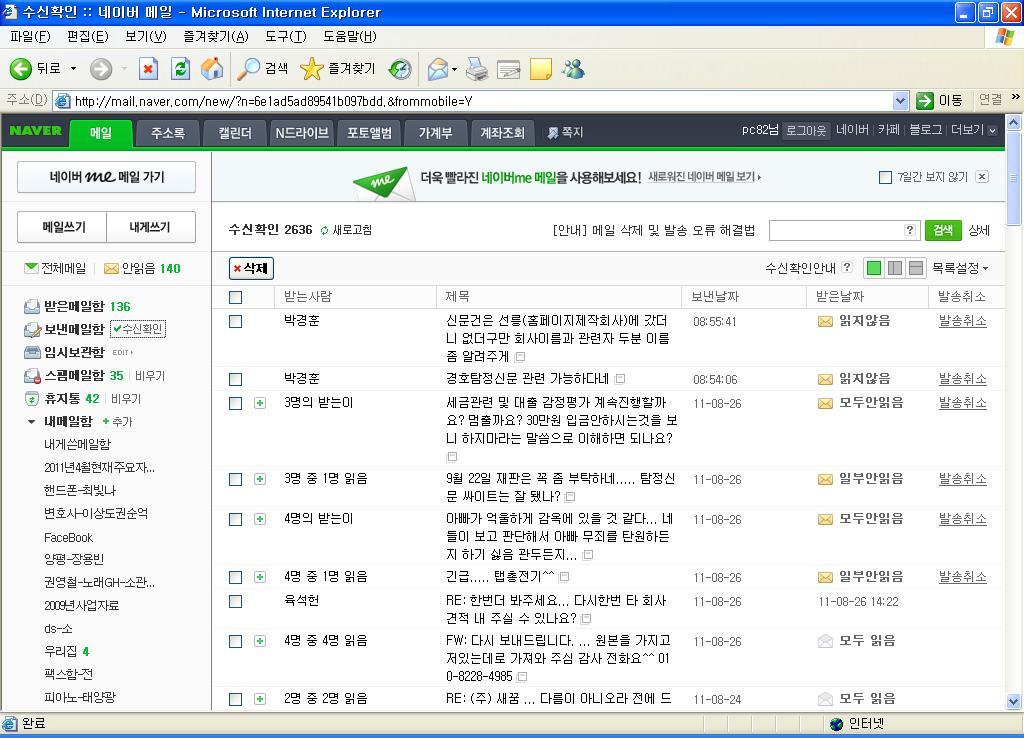Click the 스팸메일함 spam folder icon
This screenshot has height=738, width=1024.
(x=33, y=376)
